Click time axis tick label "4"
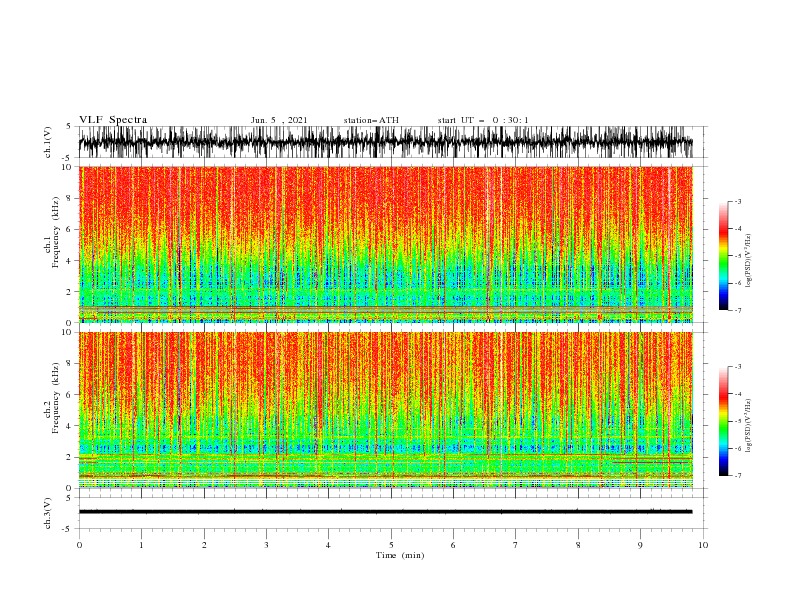 [x=328, y=545]
